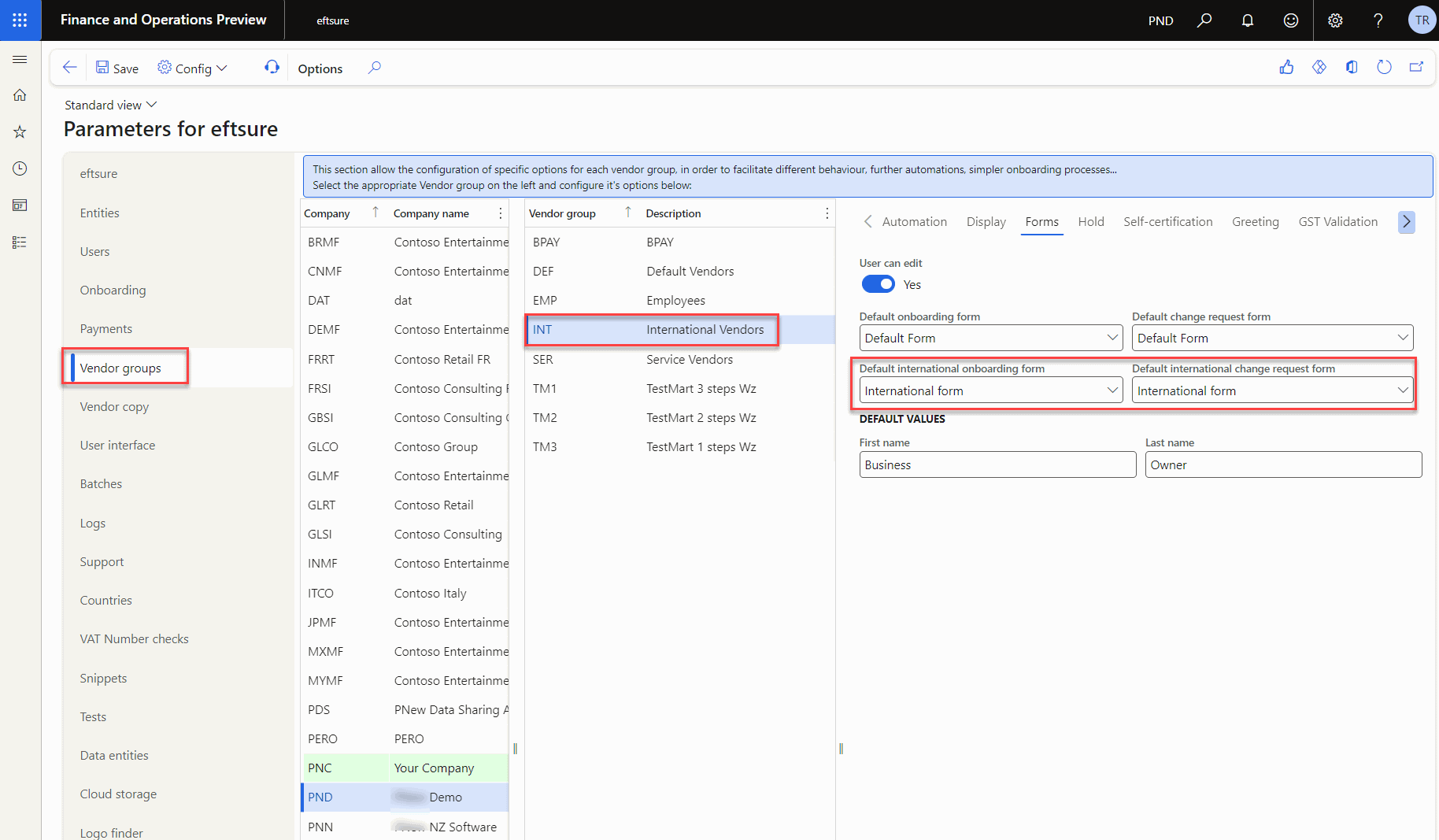Image resolution: width=1439 pixels, height=840 pixels.
Task: Open Vendor group grid options ellipsis
Action: (827, 213)
